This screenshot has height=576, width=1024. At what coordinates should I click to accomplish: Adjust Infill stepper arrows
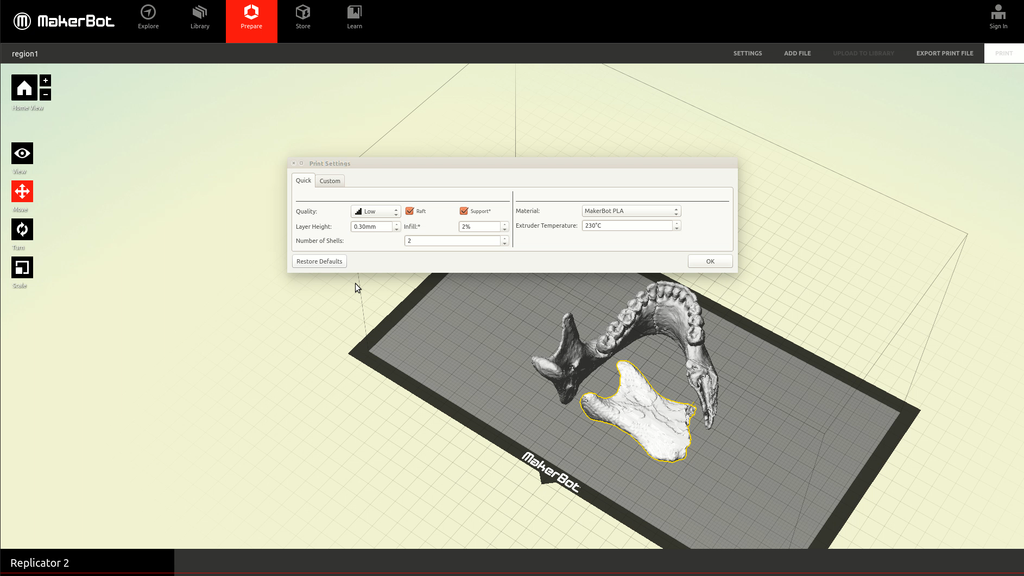(505, 227)
